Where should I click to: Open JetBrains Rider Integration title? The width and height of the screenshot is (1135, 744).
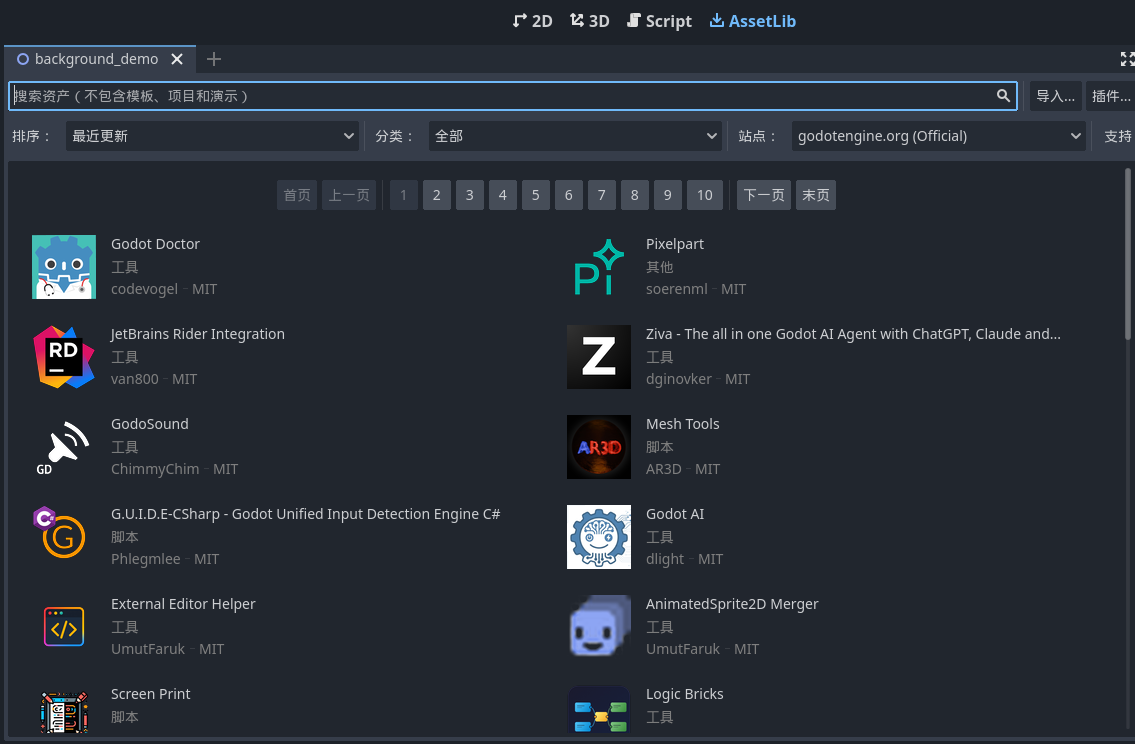(x=198, y=334)
